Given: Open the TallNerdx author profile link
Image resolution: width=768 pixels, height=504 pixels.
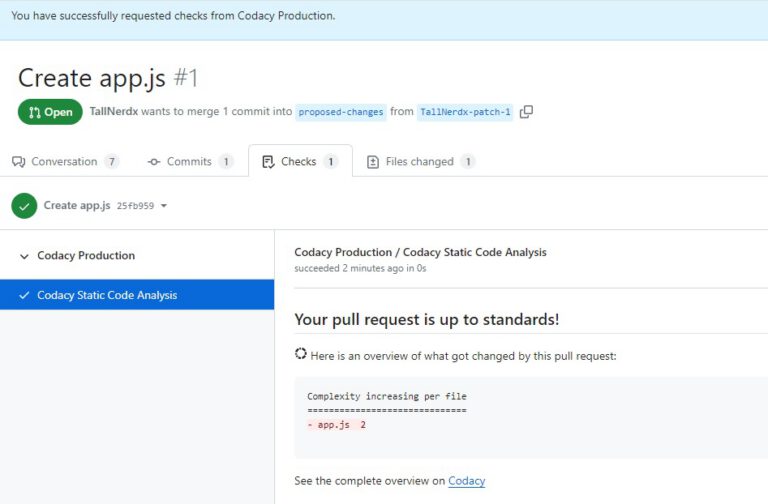Looking at the screenshot, I should tap(114, 111).
